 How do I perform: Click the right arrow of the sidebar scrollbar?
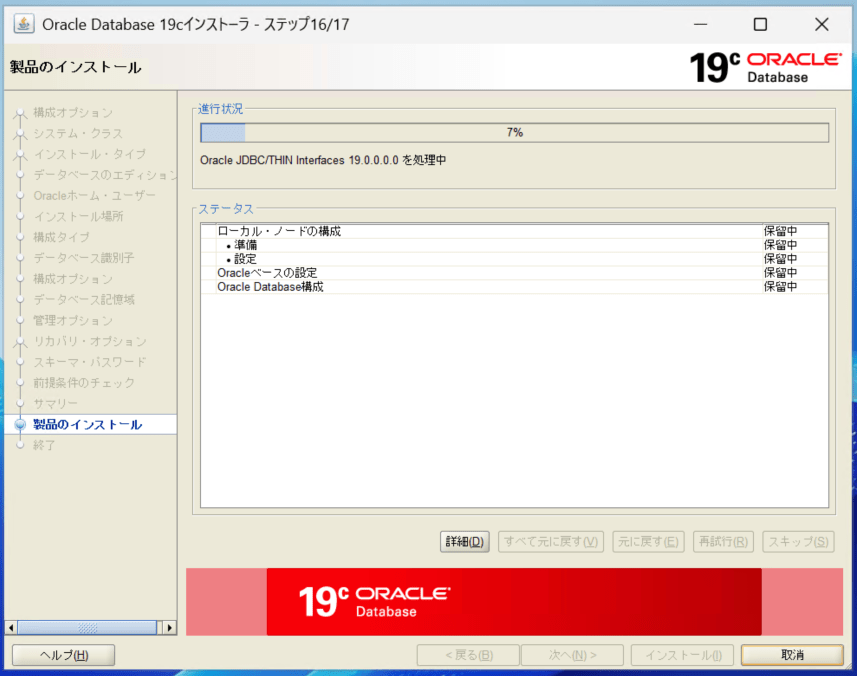169,628
